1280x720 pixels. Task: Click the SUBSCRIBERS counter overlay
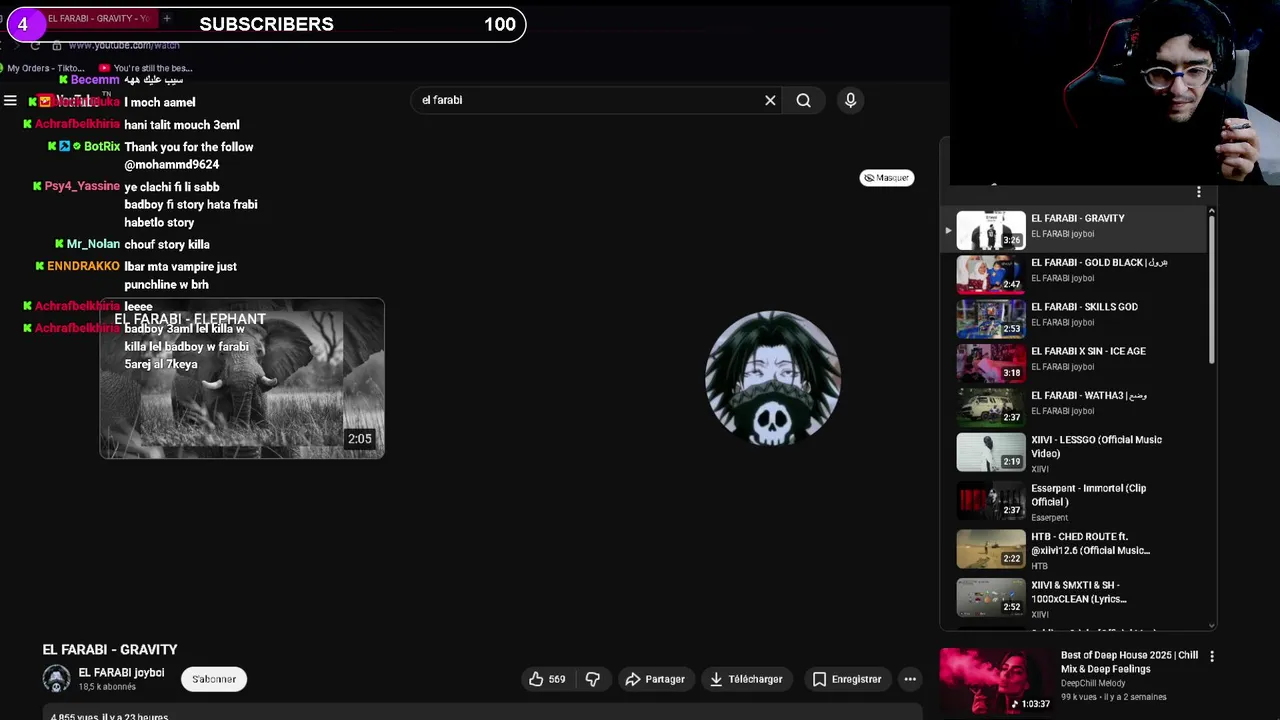[266, 24]
